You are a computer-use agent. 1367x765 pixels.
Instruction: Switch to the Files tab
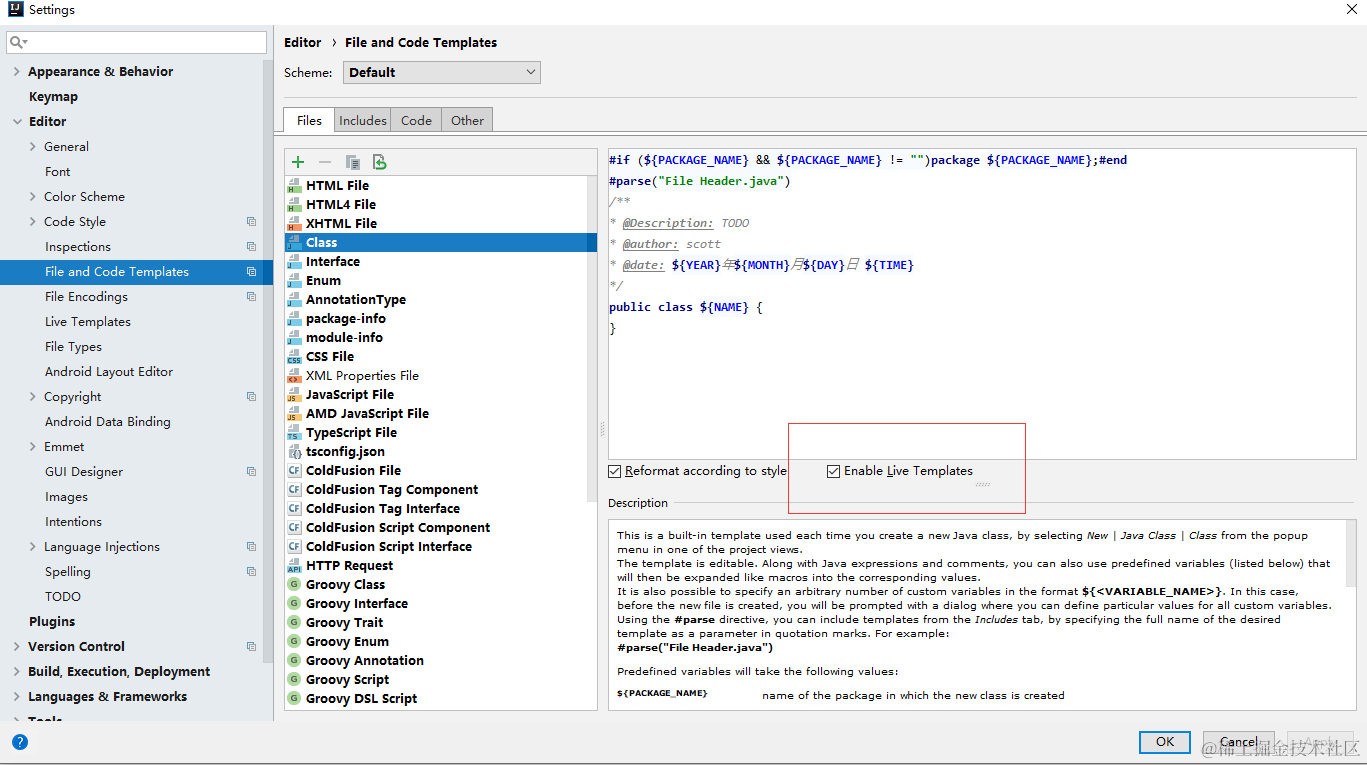[x=309, y=120]
